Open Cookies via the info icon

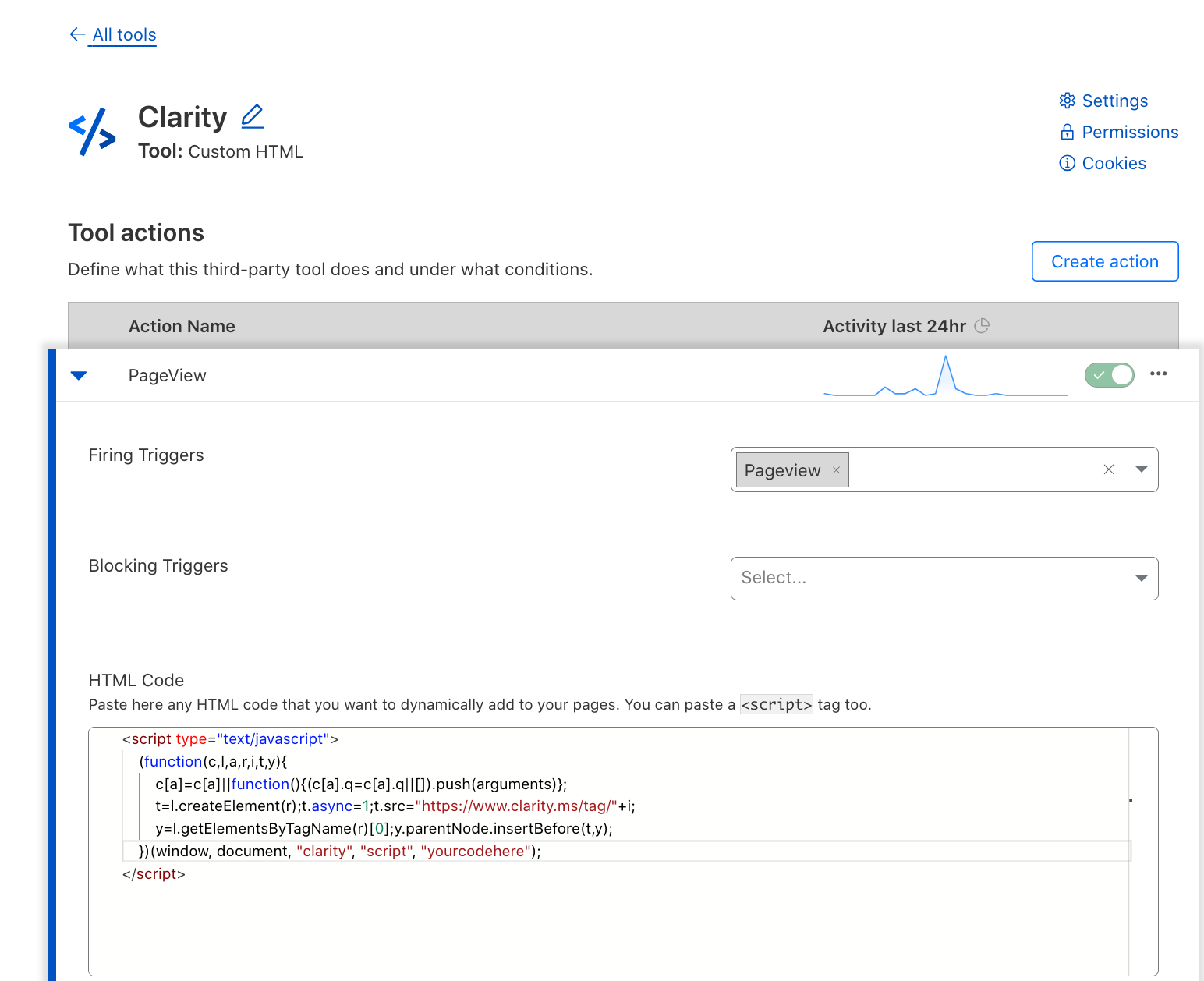tap(1068, 163)
